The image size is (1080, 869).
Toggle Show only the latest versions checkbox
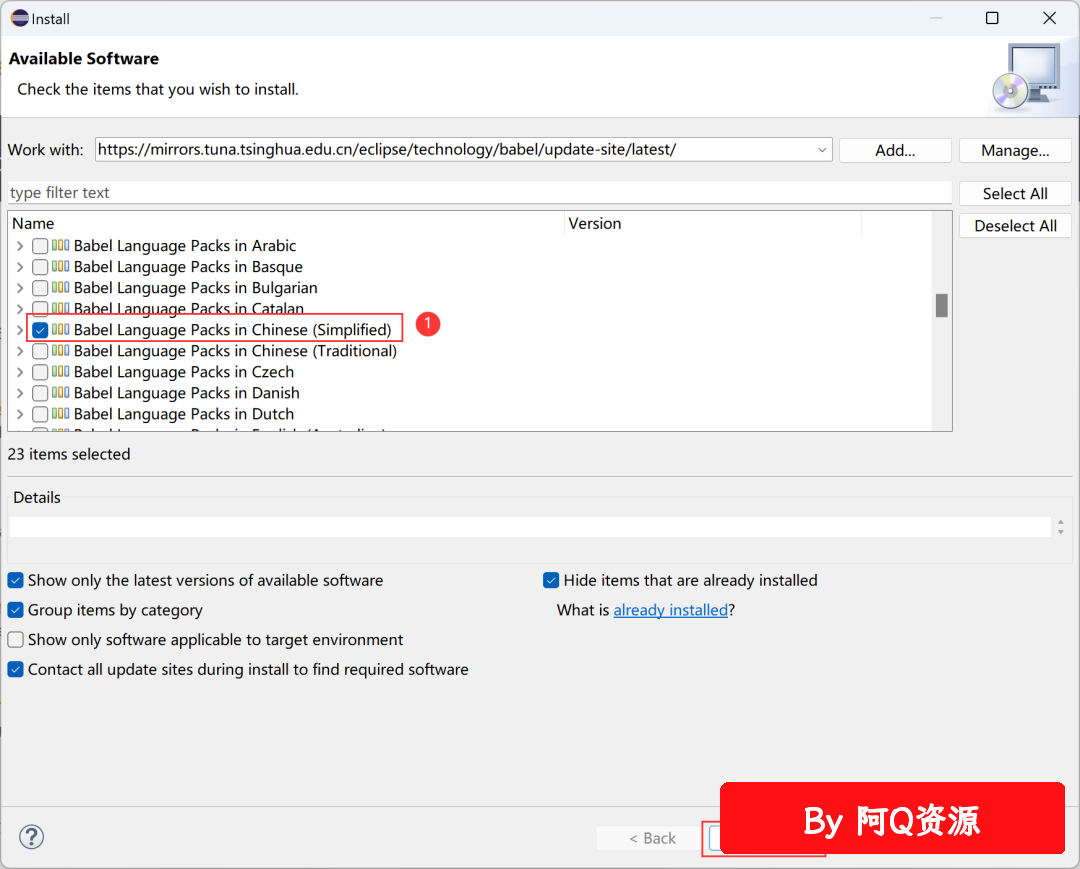(x=15, y=580)
